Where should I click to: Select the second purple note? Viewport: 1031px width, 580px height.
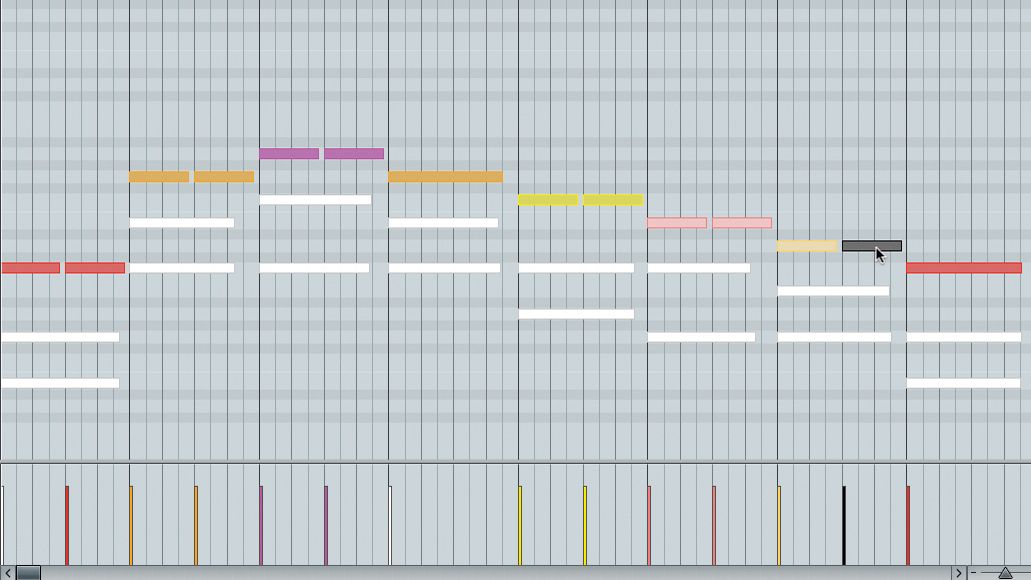coord(352,152)
